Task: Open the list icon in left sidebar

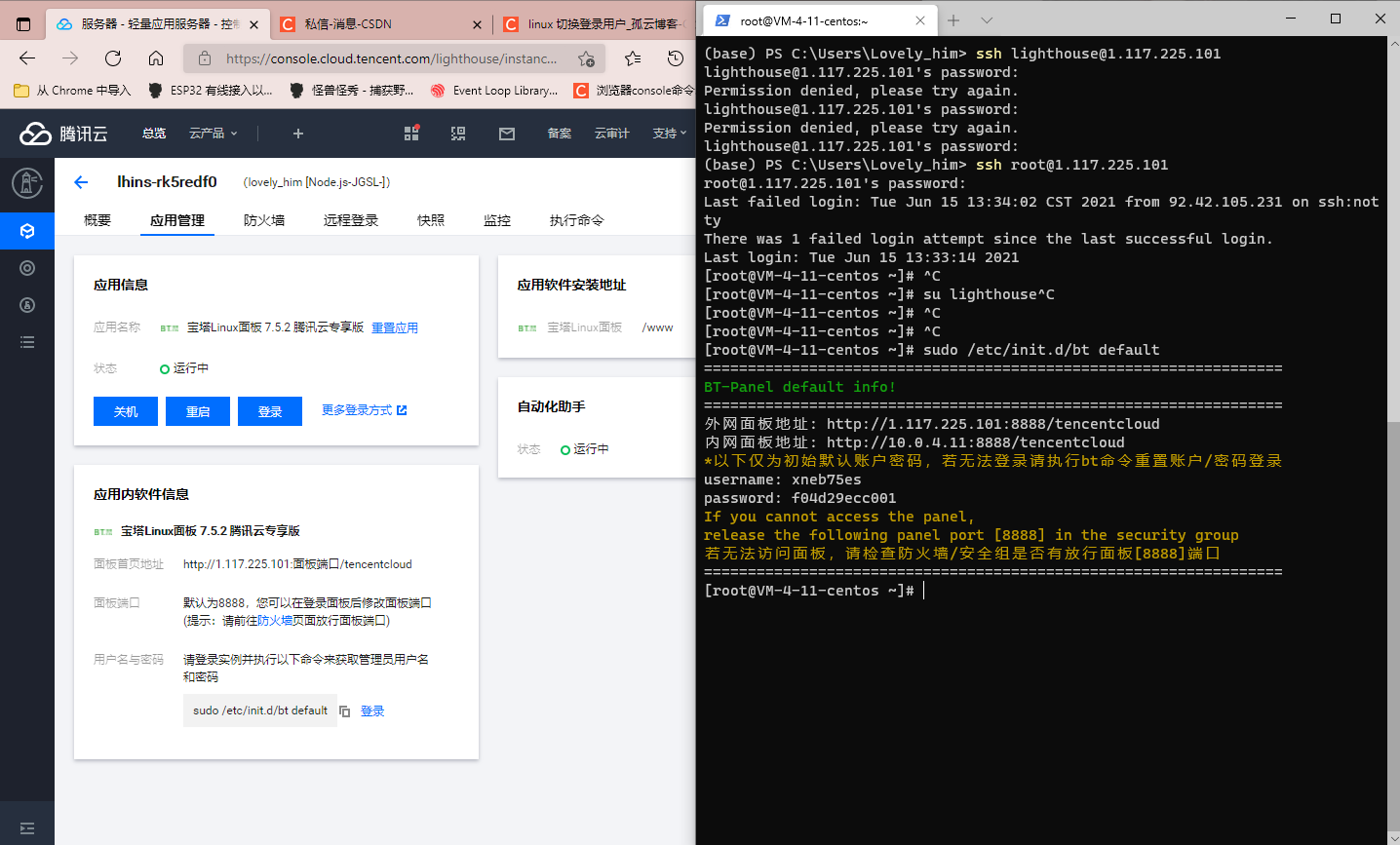Action: pos(27,342)
